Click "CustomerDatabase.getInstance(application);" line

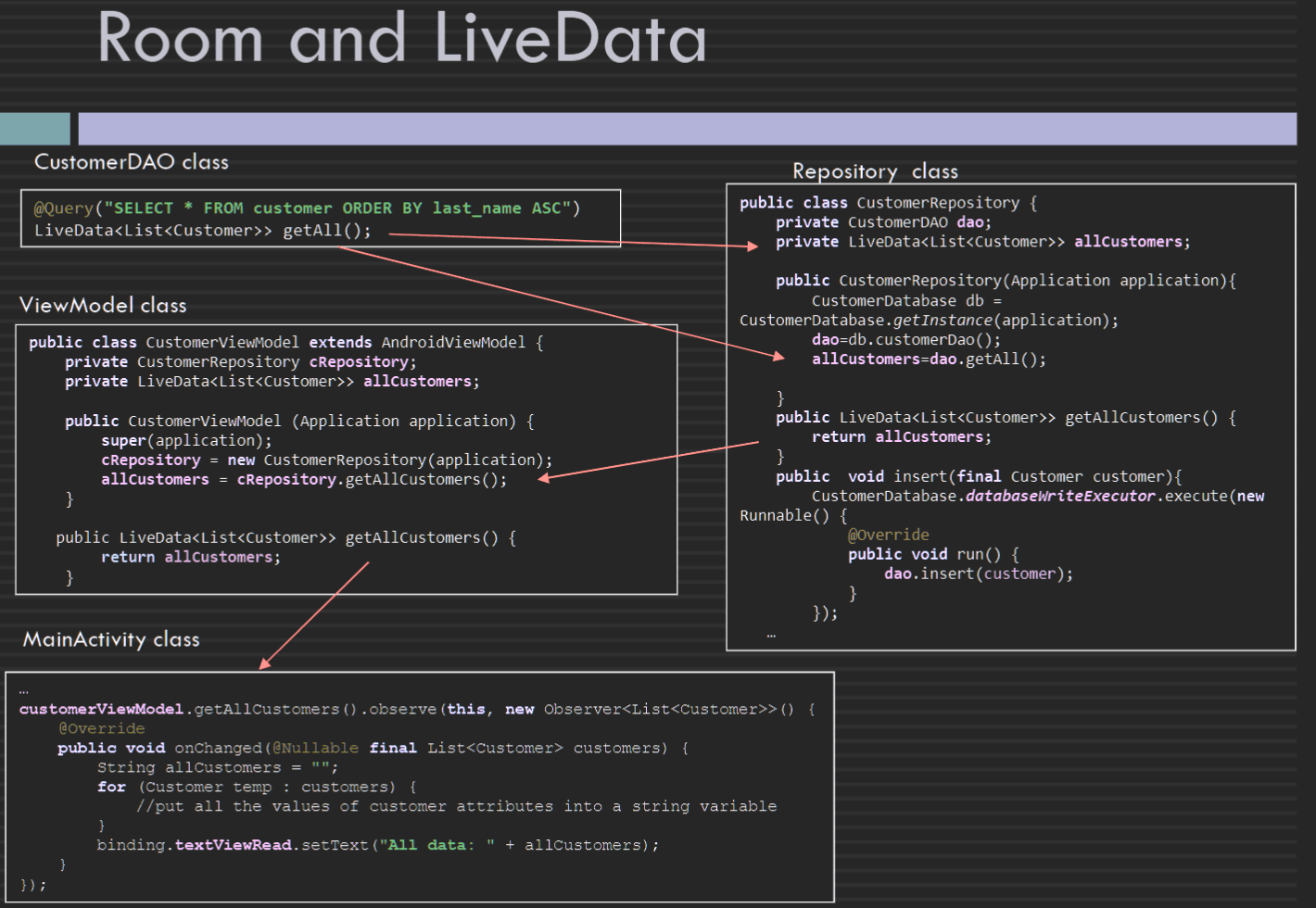click(x=929, y=321)
